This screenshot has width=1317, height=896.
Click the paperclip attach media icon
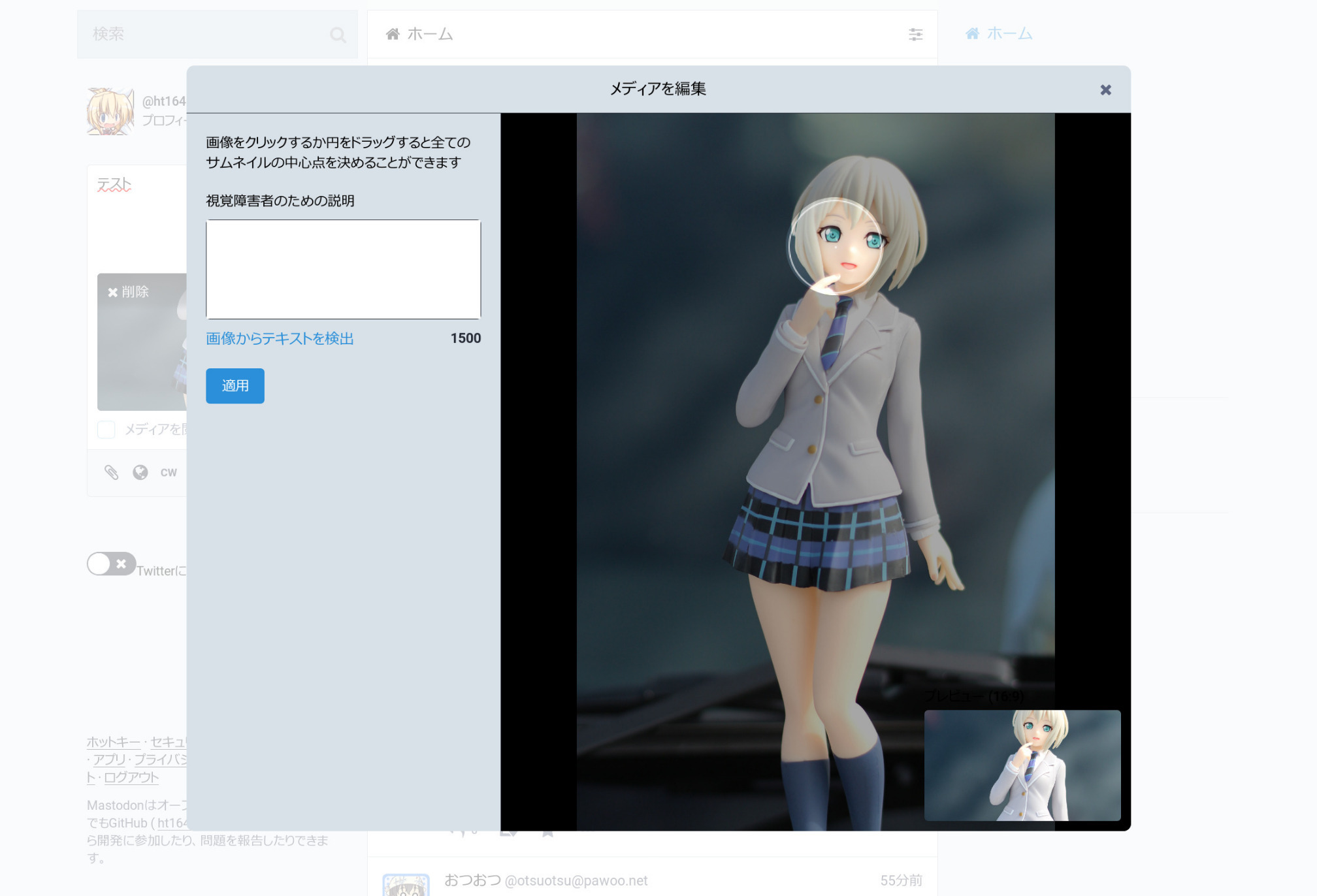112,472
